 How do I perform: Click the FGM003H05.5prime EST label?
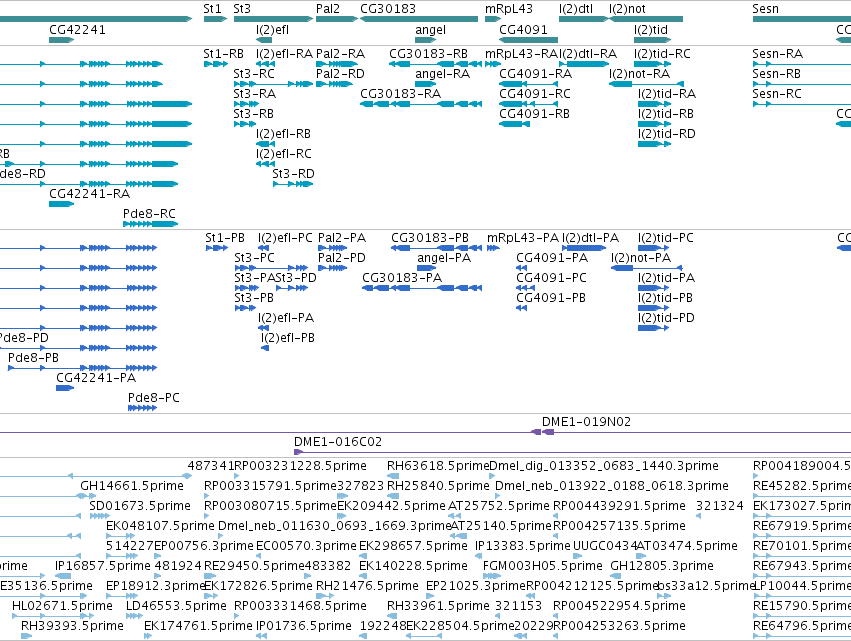(543, 567)
